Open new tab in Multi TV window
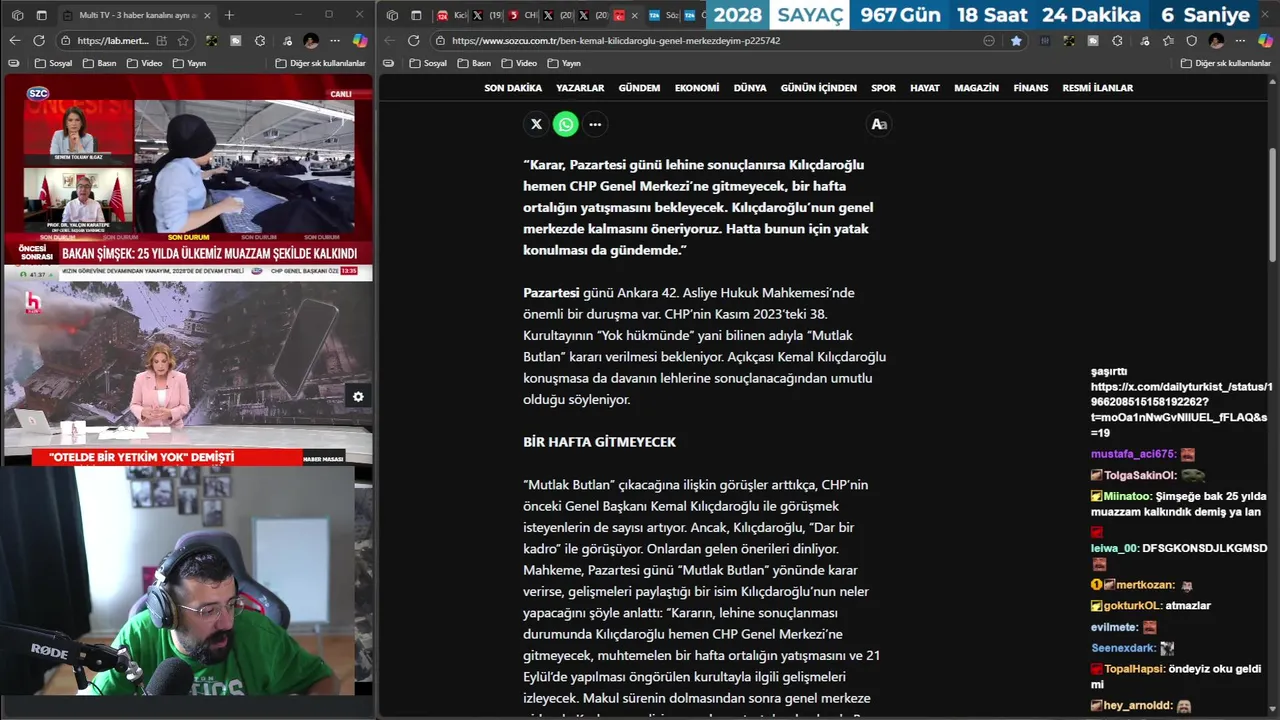Screen dimensions: 1280x720 tap(229, 15)
